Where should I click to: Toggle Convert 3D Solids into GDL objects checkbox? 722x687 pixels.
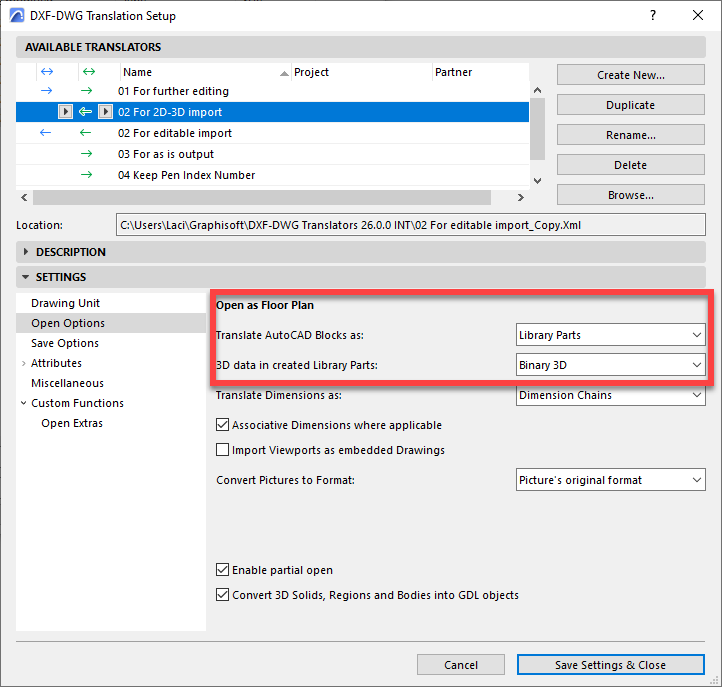(222, 594)
